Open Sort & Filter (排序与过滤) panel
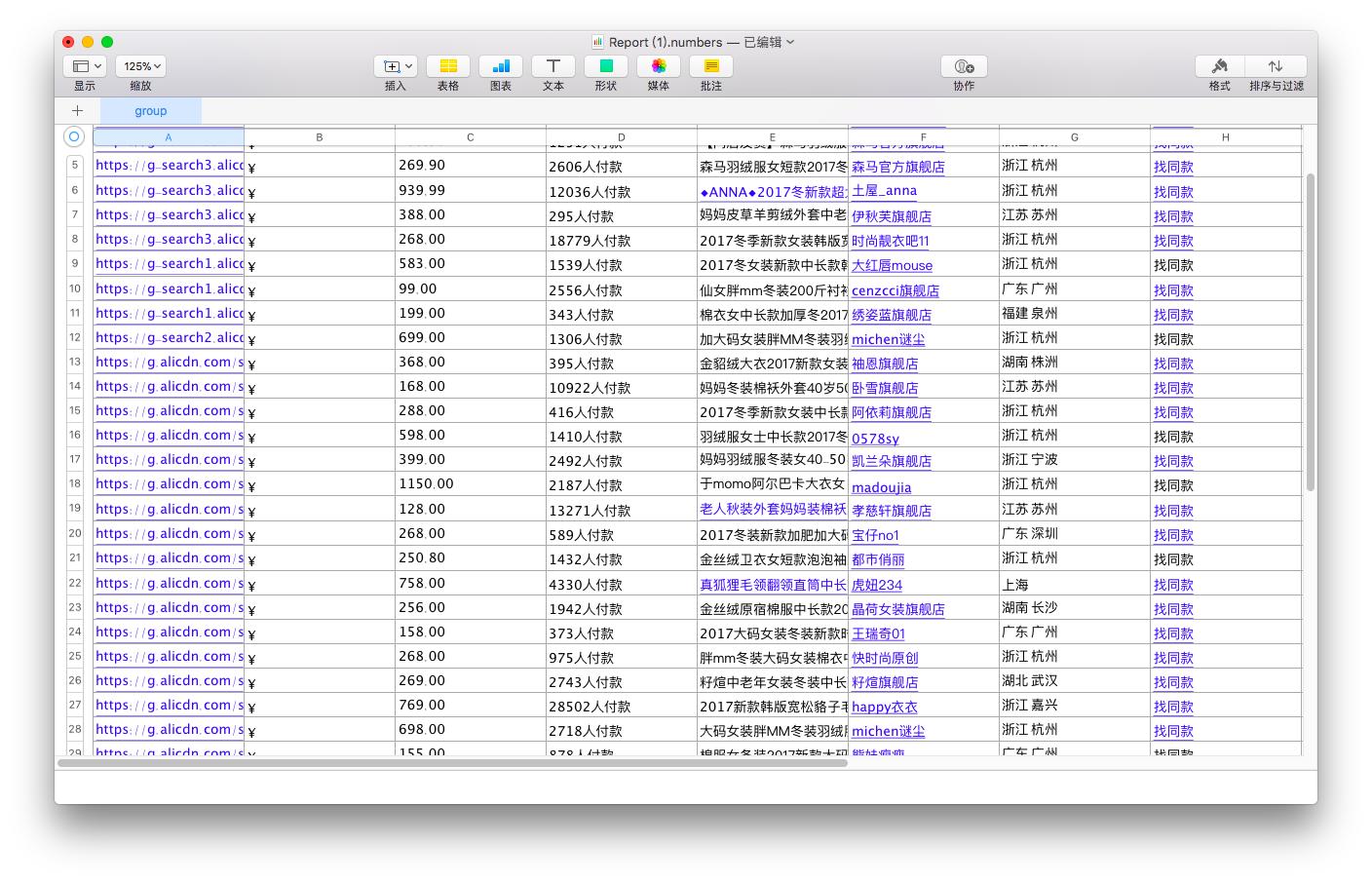This screenshot has width=1372, height=882. (1276, 66)
